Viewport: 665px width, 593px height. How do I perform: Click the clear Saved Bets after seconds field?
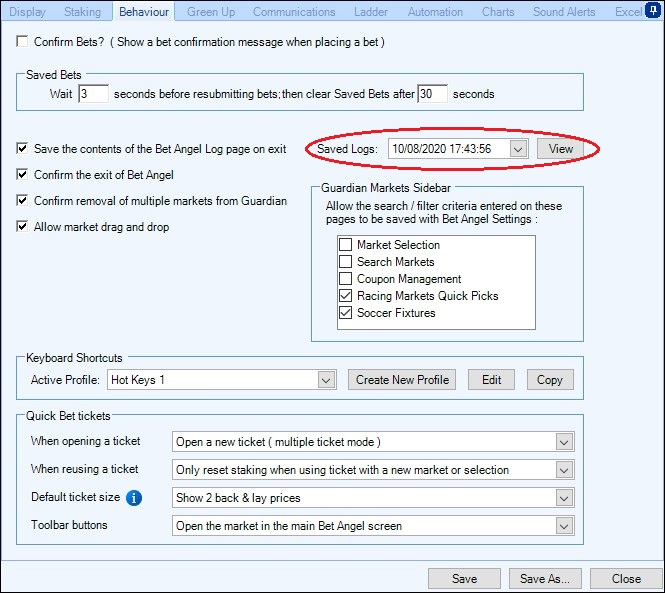click(432, 94)
